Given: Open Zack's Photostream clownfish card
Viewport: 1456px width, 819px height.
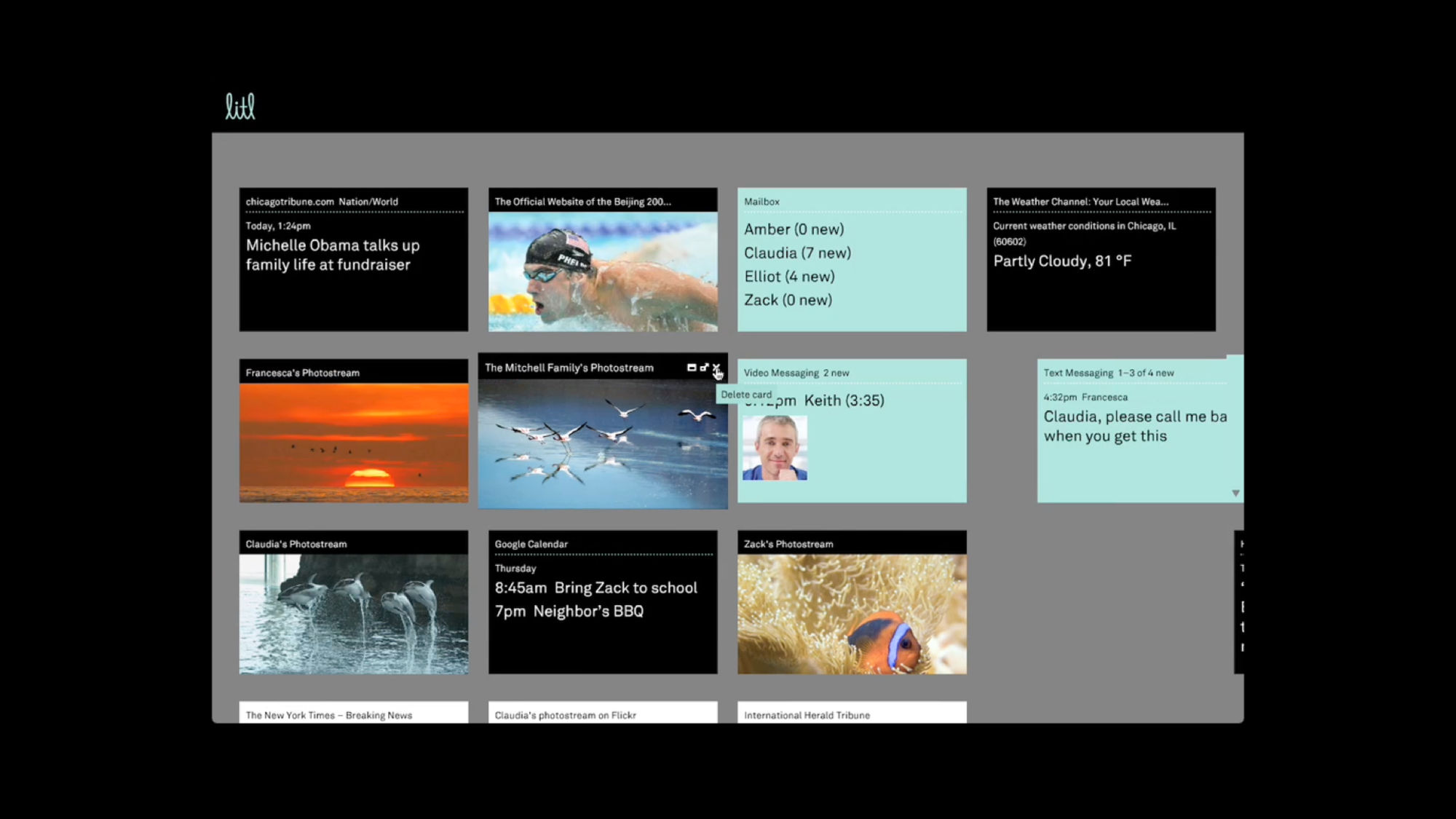Looking at the screenshot, I should tap(852, 613).
